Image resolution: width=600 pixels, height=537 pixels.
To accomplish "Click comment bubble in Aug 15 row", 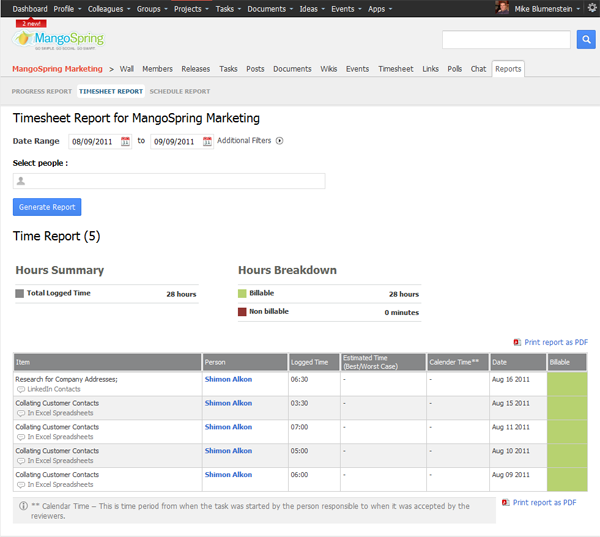I will click(x=21, y=413).
